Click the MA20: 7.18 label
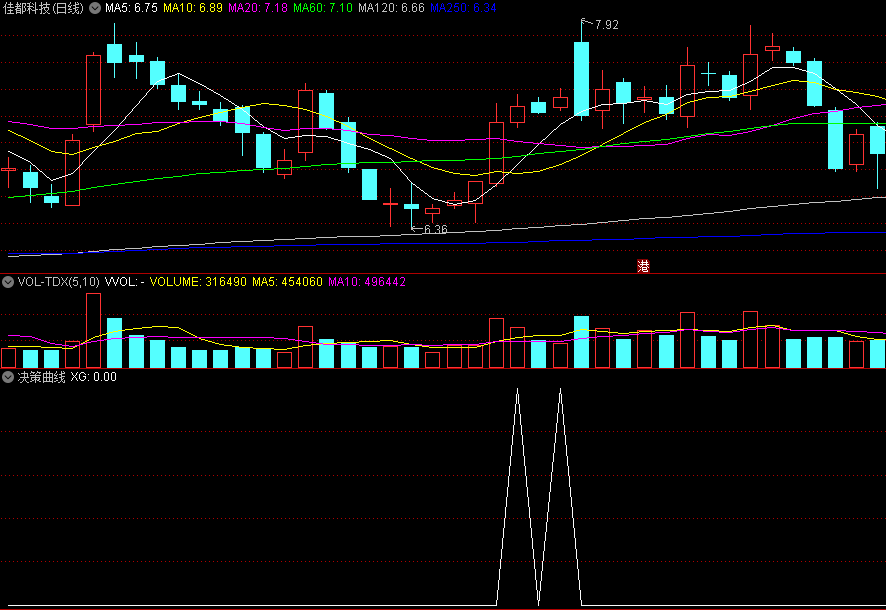Screen dimensions: 886x610 258,8
